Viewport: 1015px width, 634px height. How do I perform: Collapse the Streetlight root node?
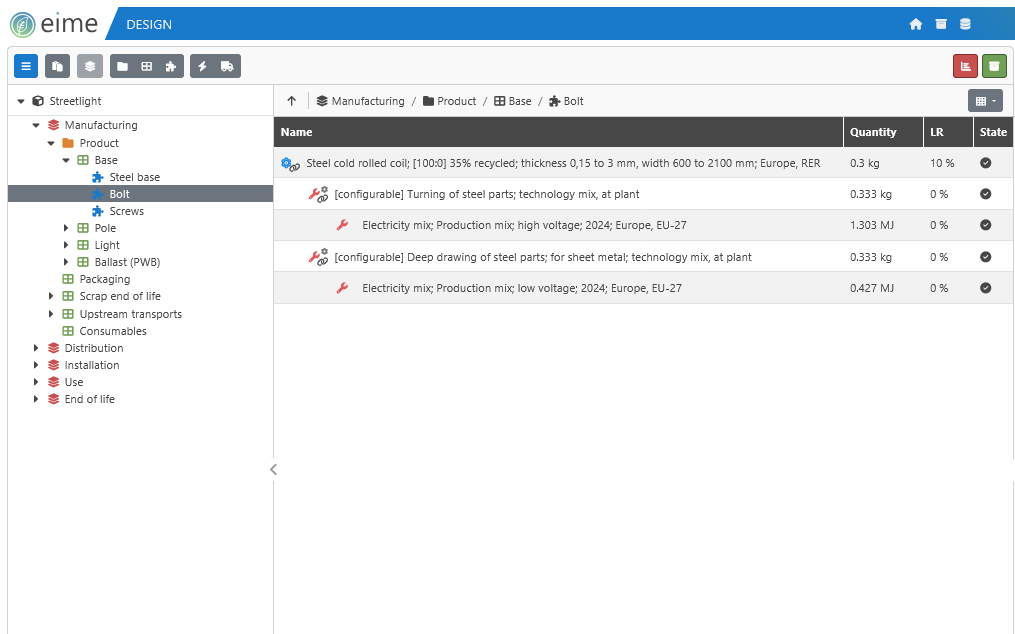coord(21,101)
